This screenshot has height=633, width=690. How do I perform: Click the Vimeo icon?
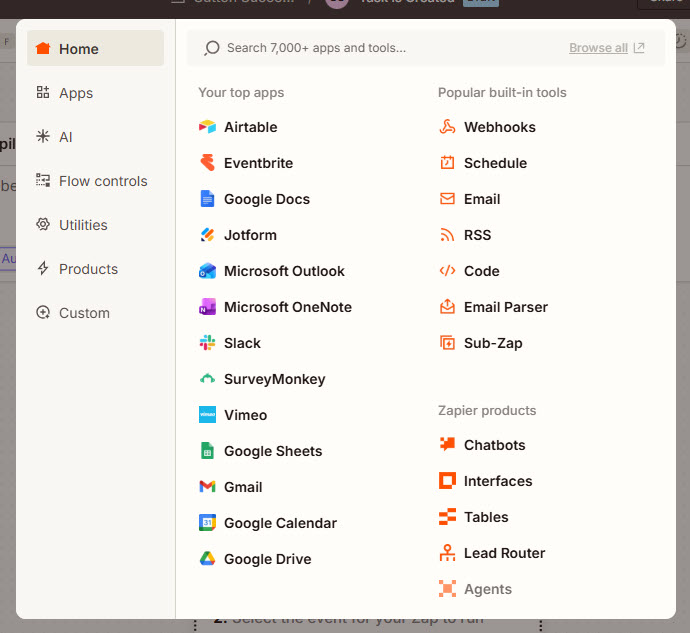pos(207,415)
